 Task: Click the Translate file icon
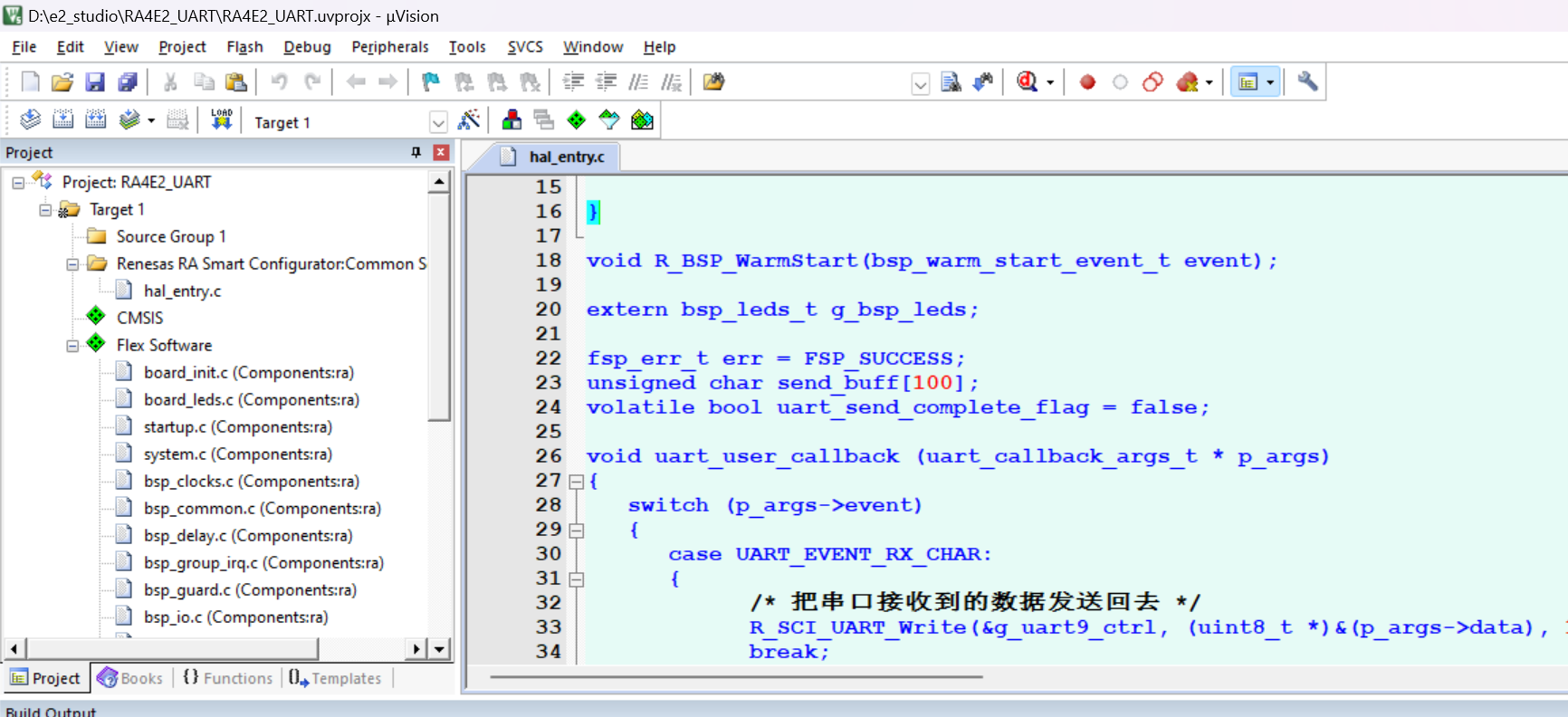pyautogui.click(x=30, y=119)
